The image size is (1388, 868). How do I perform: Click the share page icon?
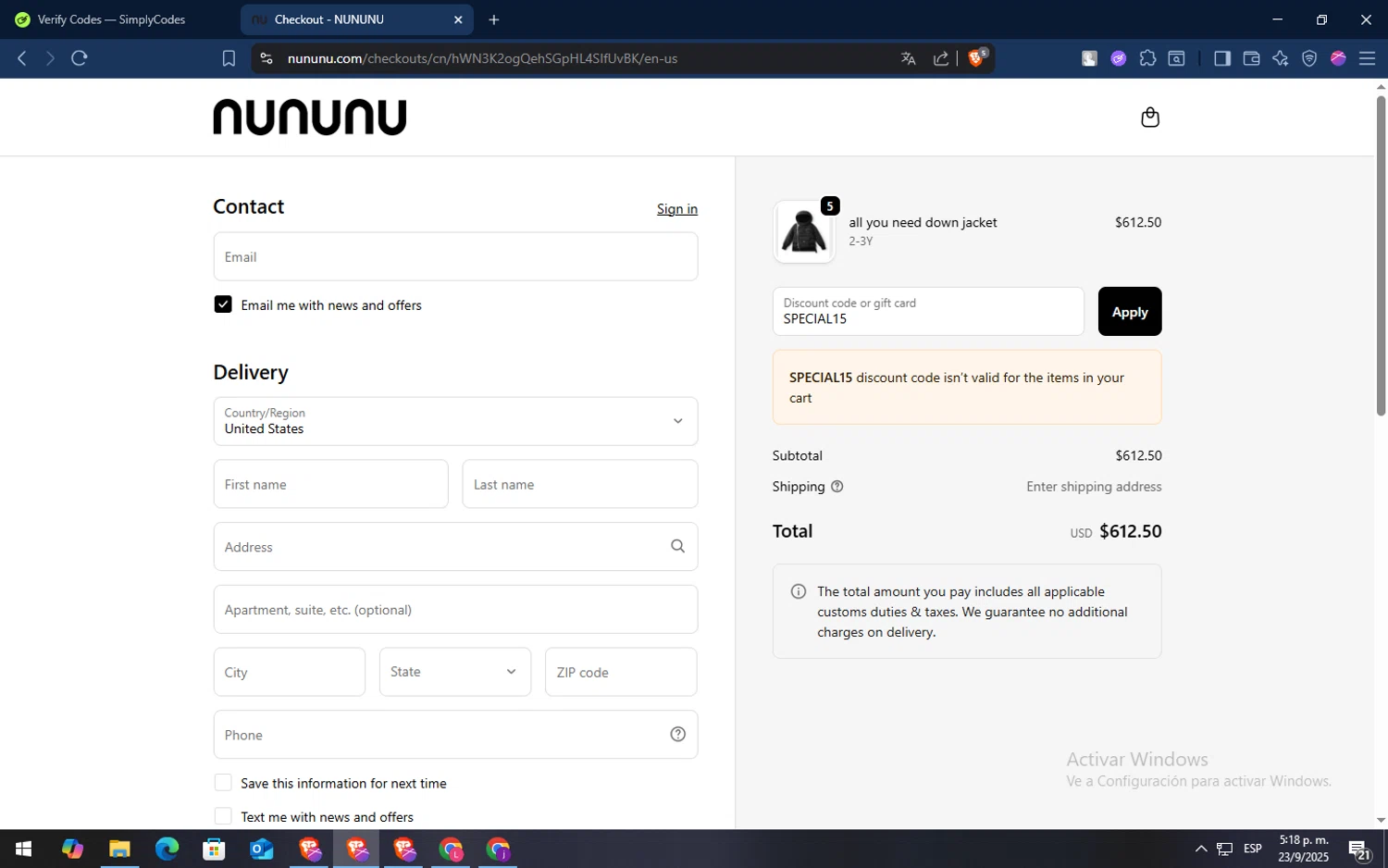point(941,58)
